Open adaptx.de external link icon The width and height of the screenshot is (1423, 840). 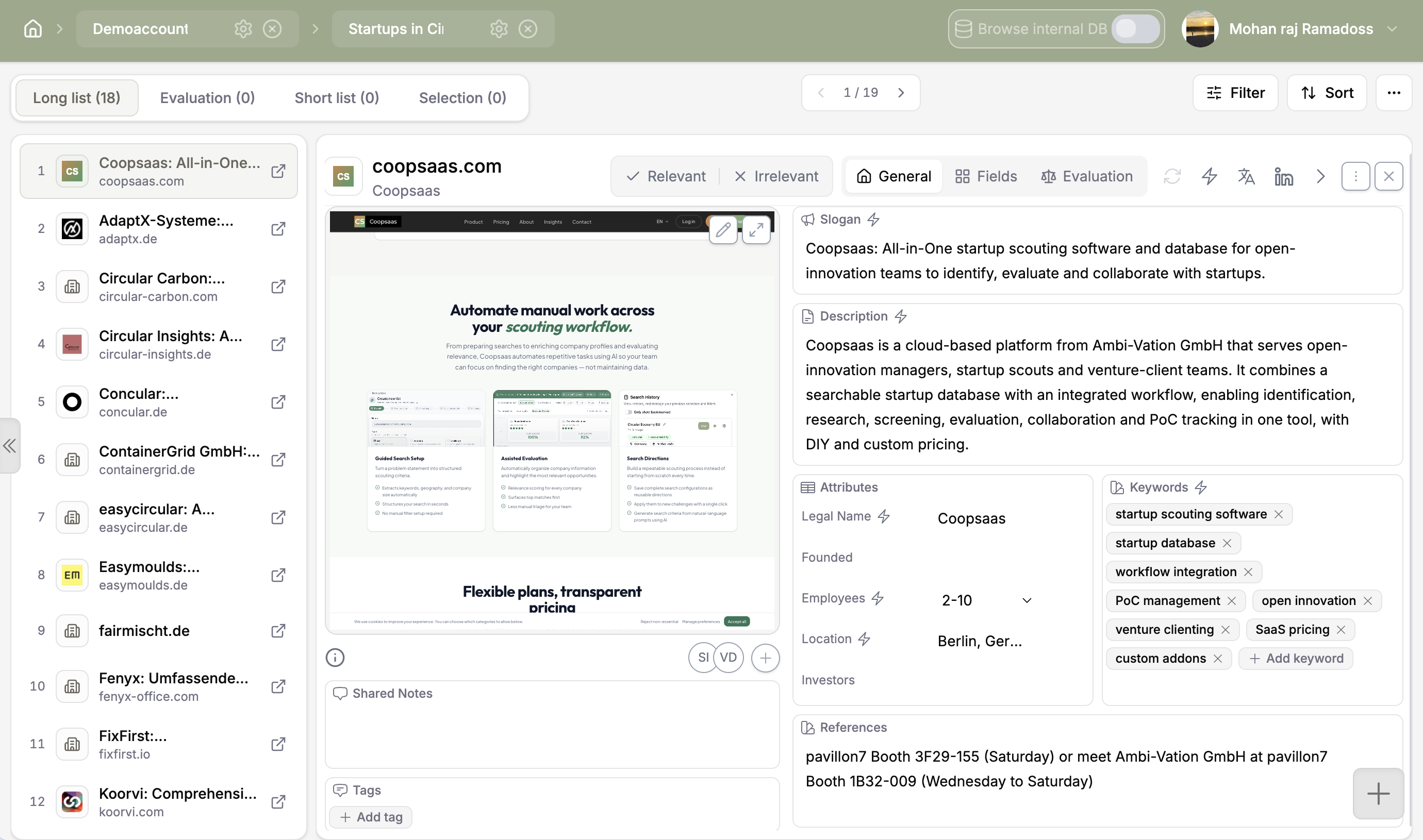tap(278, 229)
